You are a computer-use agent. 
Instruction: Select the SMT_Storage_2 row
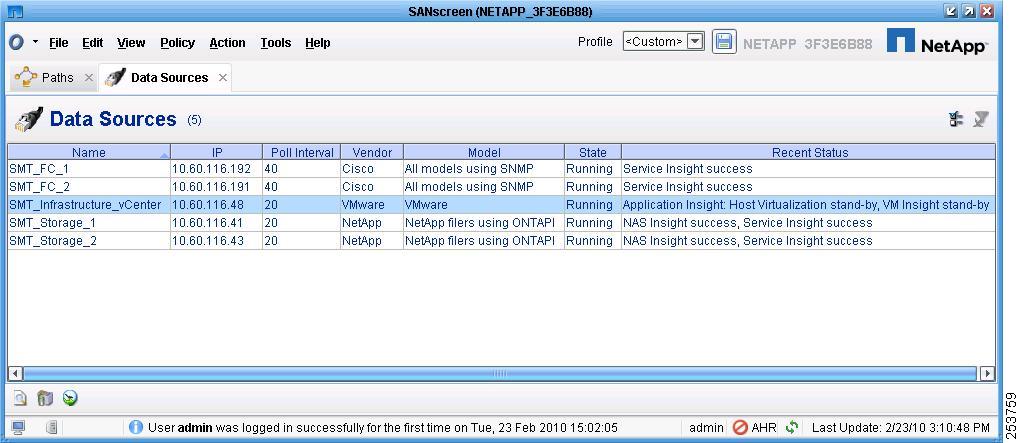pos(501,241)
